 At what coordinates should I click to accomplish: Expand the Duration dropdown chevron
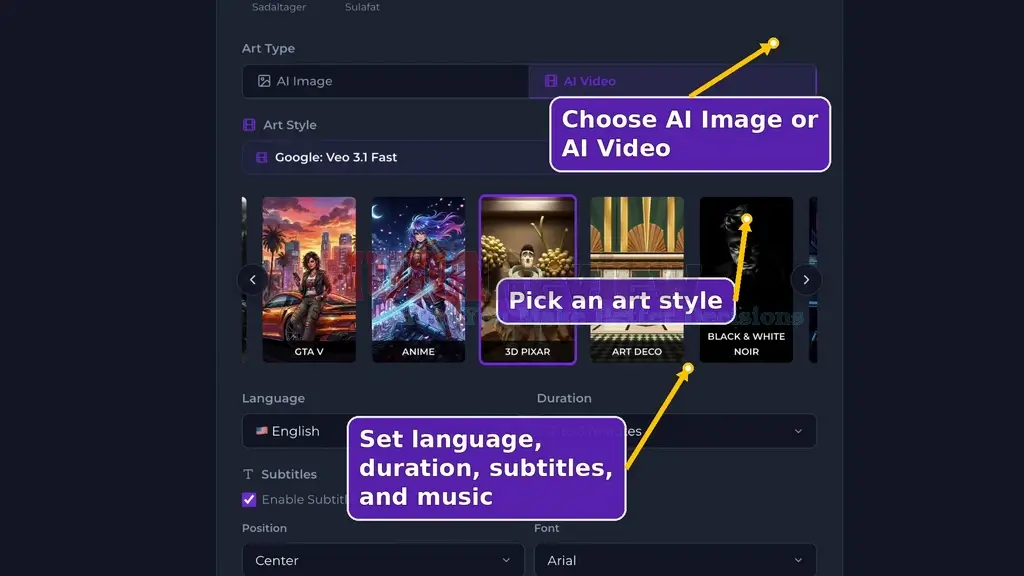tap(798, 431)
